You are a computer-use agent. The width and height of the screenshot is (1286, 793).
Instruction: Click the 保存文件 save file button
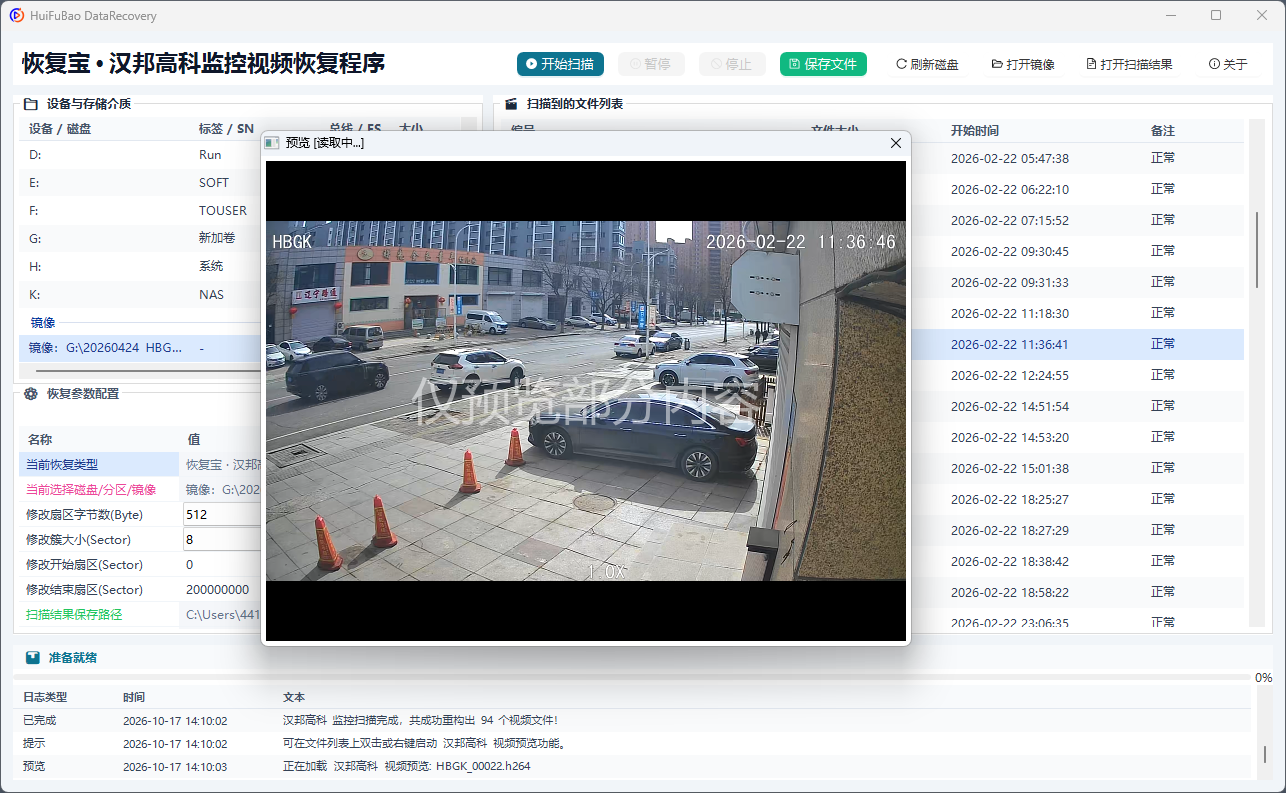point(823,64)
